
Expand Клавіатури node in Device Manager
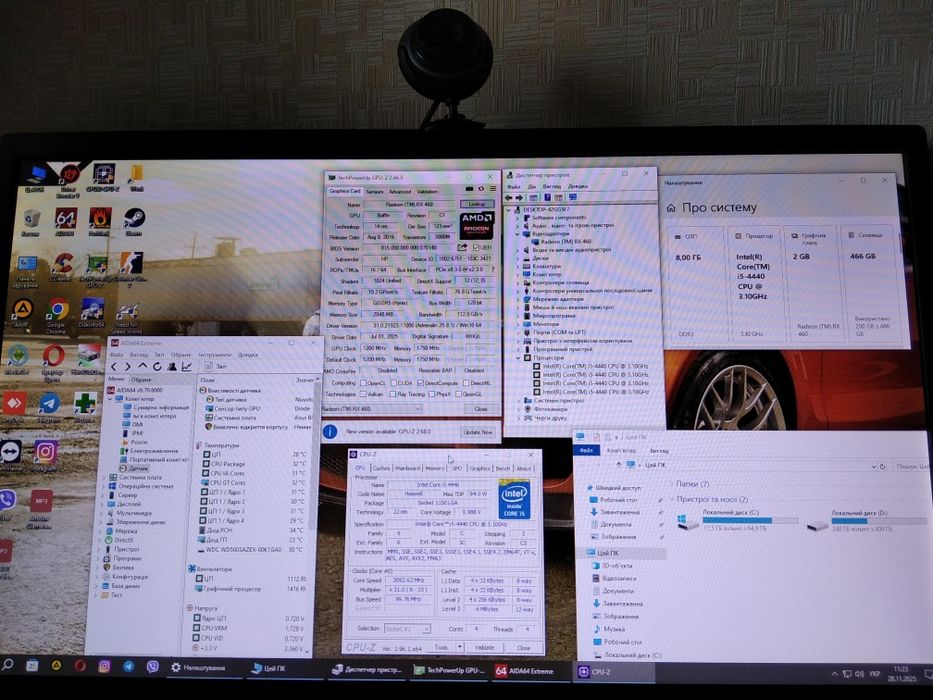click(x=518, y=267)
